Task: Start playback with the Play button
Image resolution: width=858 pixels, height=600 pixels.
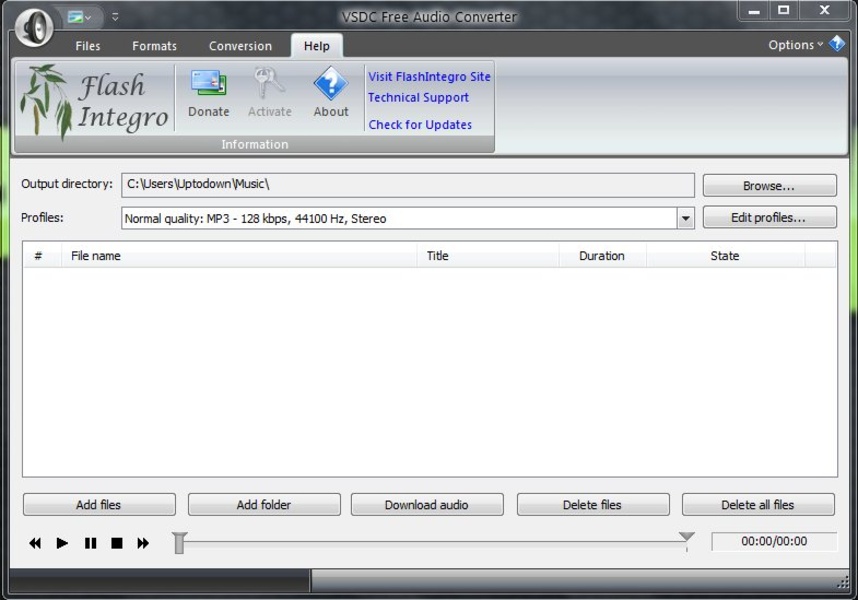Action: pos(62,543)
